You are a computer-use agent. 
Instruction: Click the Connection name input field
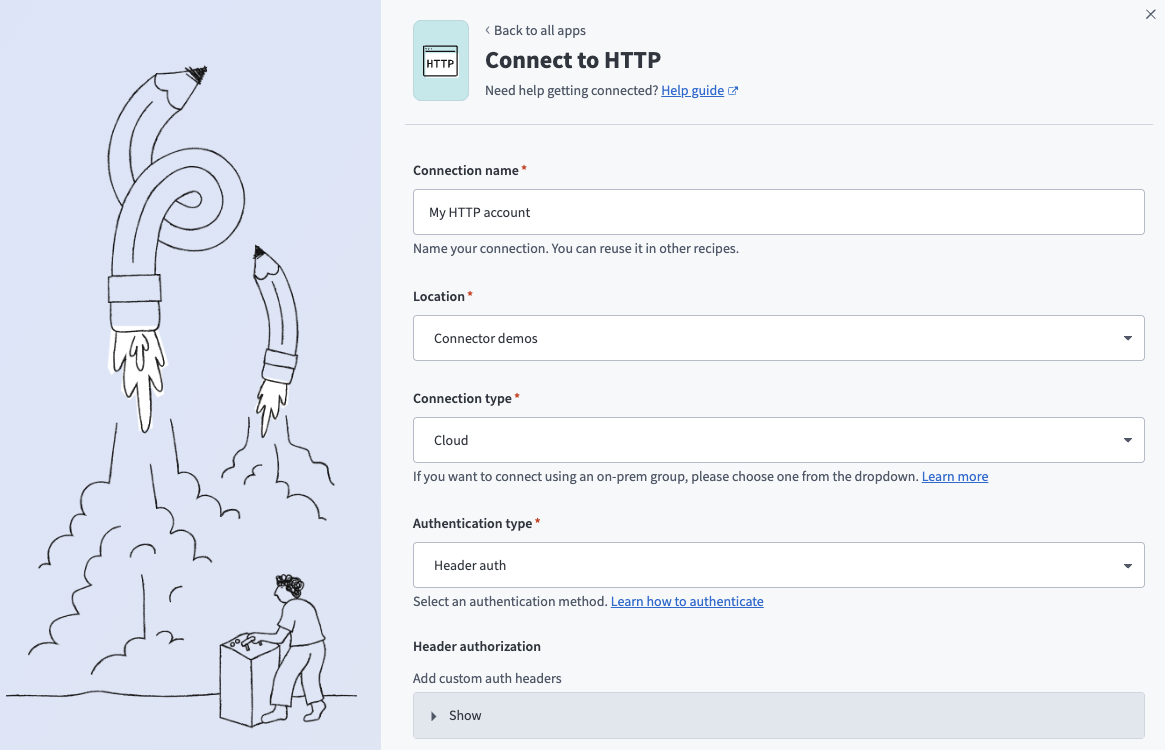coord(779,212)
